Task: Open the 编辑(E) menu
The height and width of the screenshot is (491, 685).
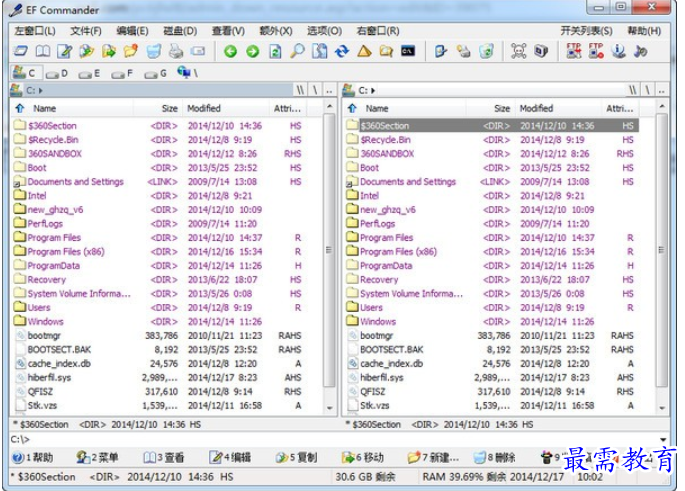Action: [132, 31]
